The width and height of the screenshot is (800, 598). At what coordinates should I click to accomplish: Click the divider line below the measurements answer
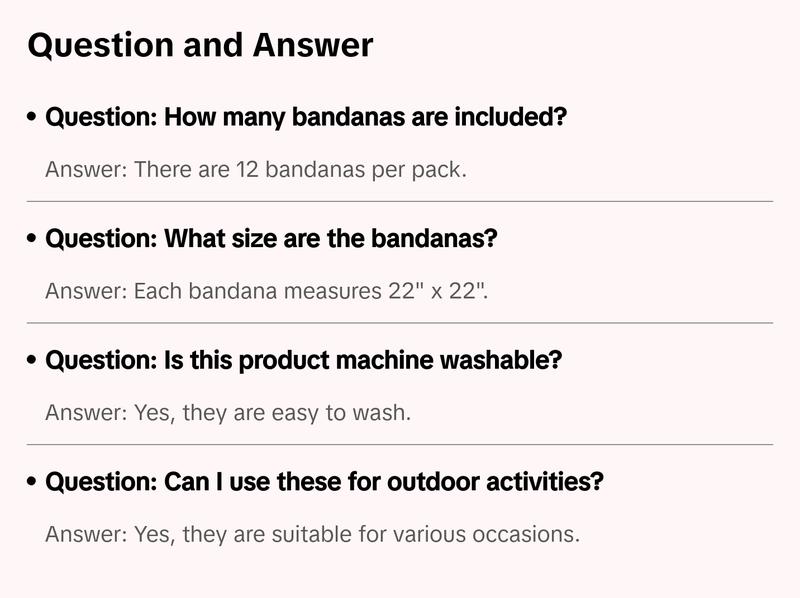(x=400, y=323)
